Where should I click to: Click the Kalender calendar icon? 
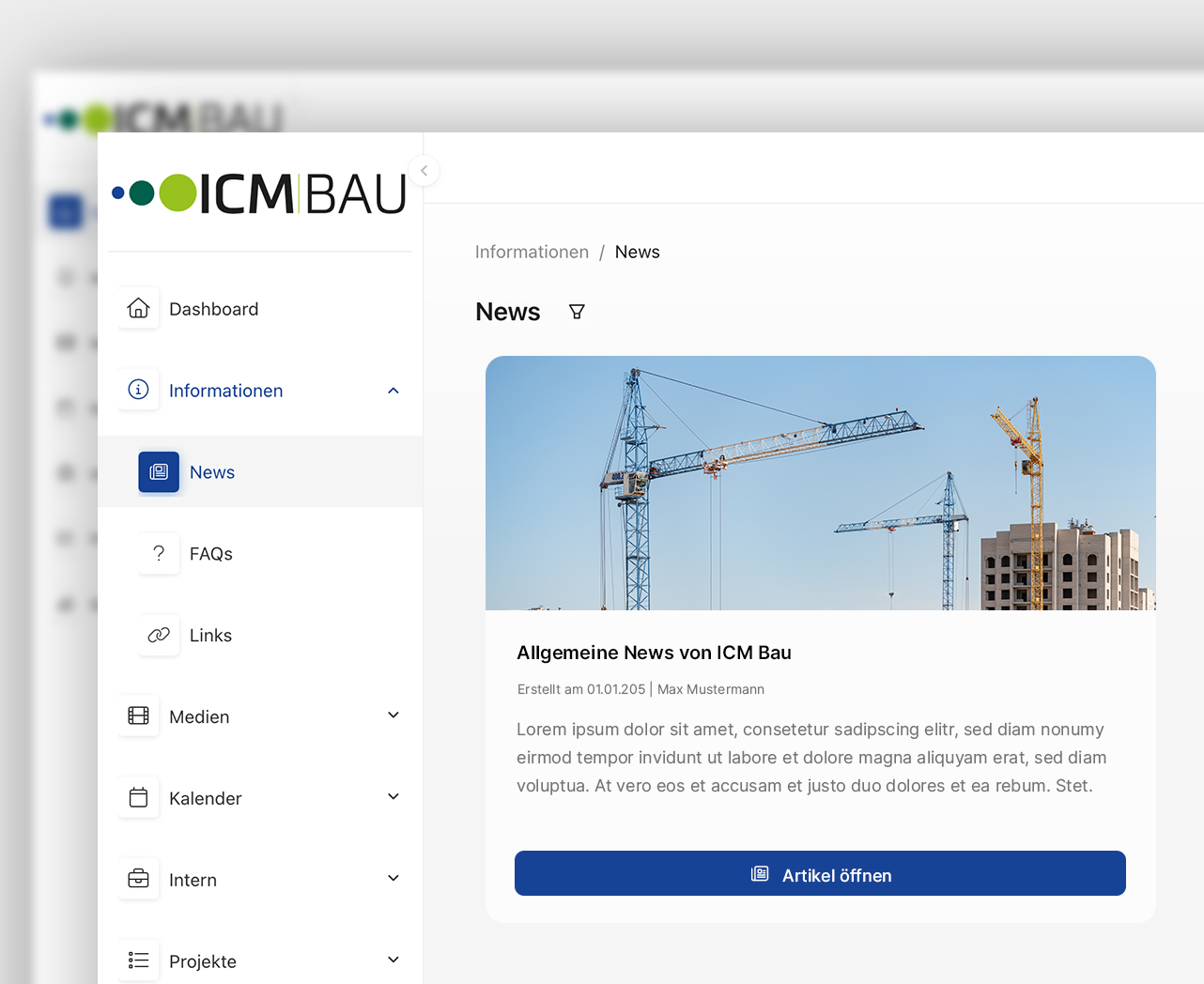click(138, 797)
